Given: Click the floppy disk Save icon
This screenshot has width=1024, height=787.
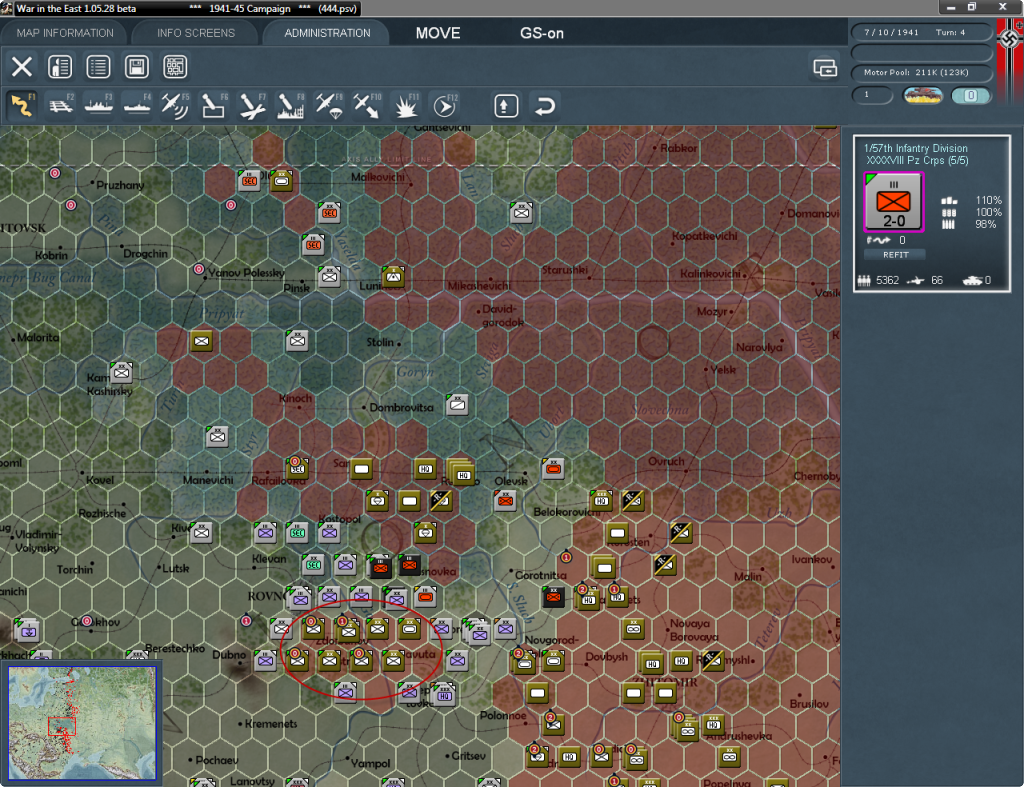Looking at the screenshot, I should tap(136, 67).
